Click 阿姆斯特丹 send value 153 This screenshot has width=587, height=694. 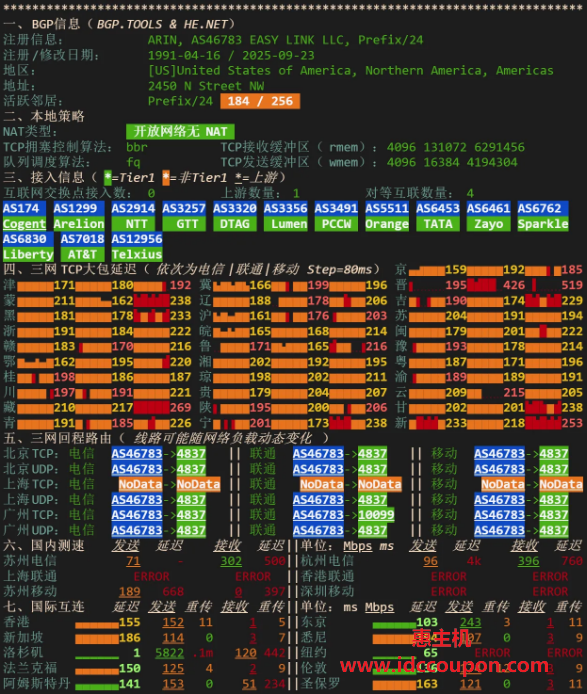click(173, 684)
